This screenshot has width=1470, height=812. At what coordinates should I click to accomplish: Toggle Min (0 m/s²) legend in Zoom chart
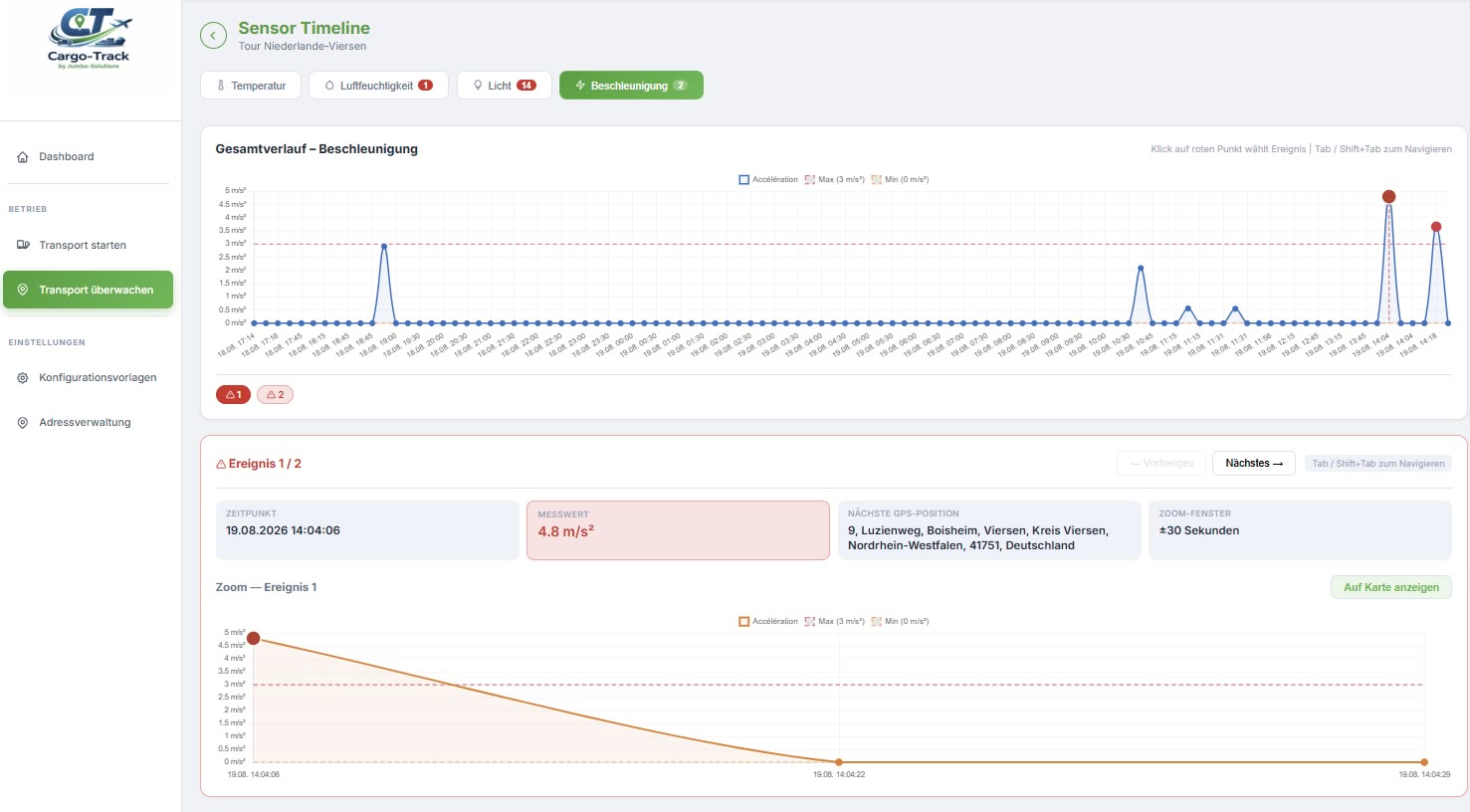pyautogui.click(x=900, y=622)
